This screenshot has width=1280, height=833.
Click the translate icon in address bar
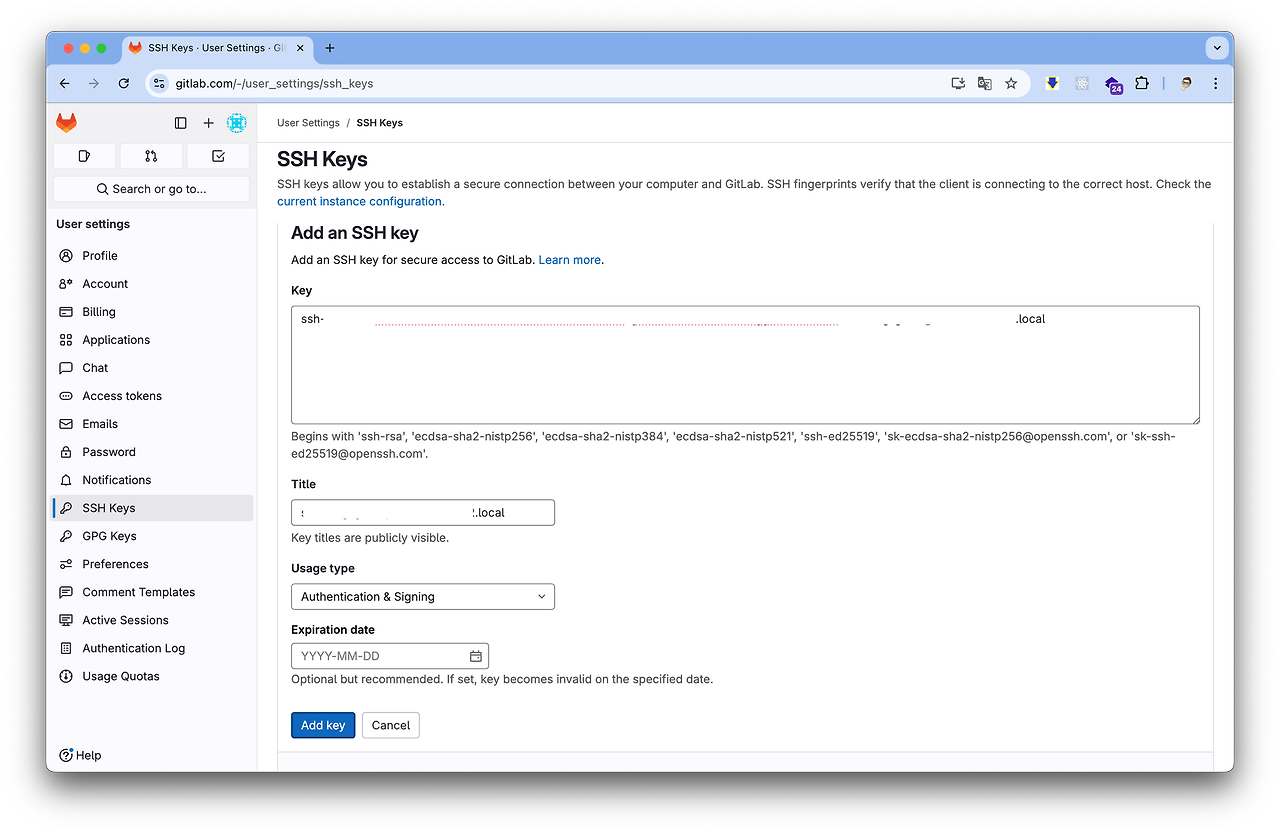click(984, 83)
